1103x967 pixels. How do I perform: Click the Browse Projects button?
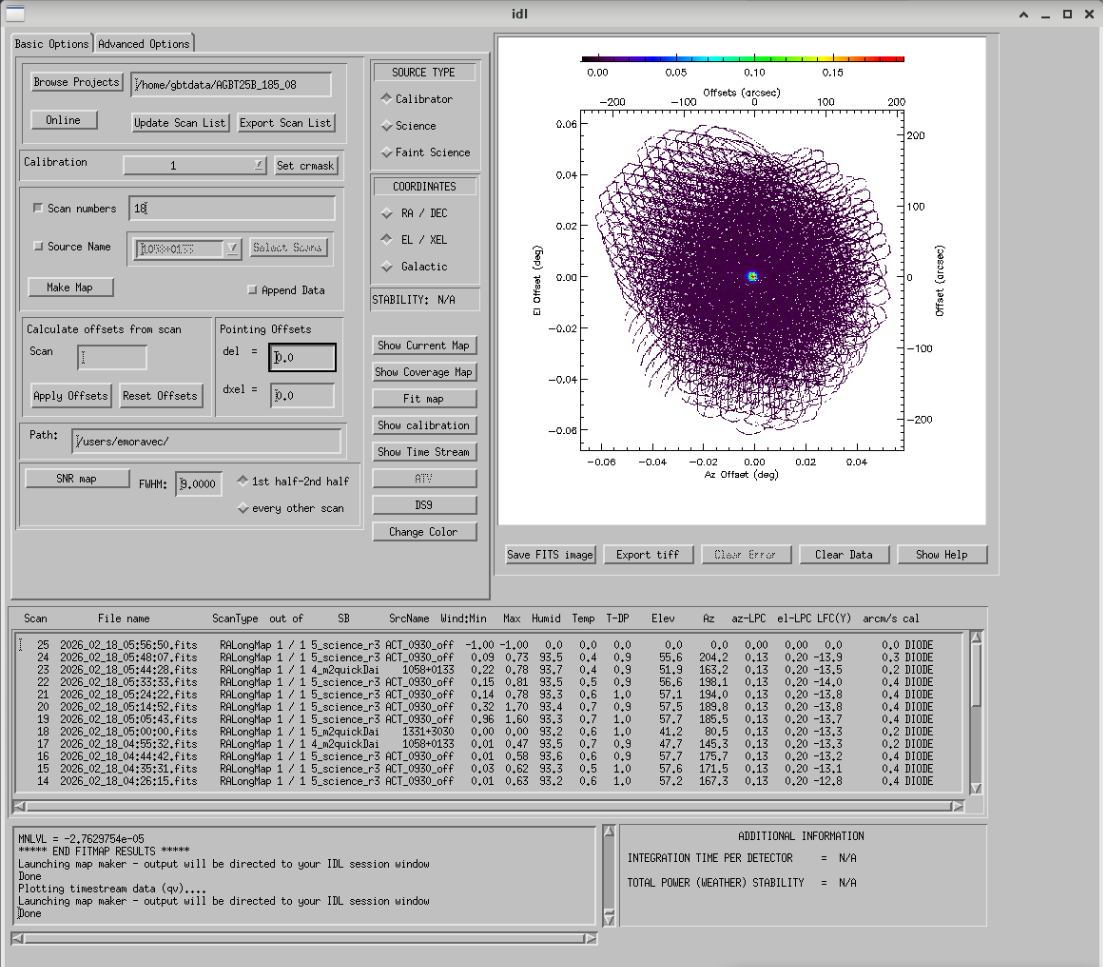click(77, 82)
